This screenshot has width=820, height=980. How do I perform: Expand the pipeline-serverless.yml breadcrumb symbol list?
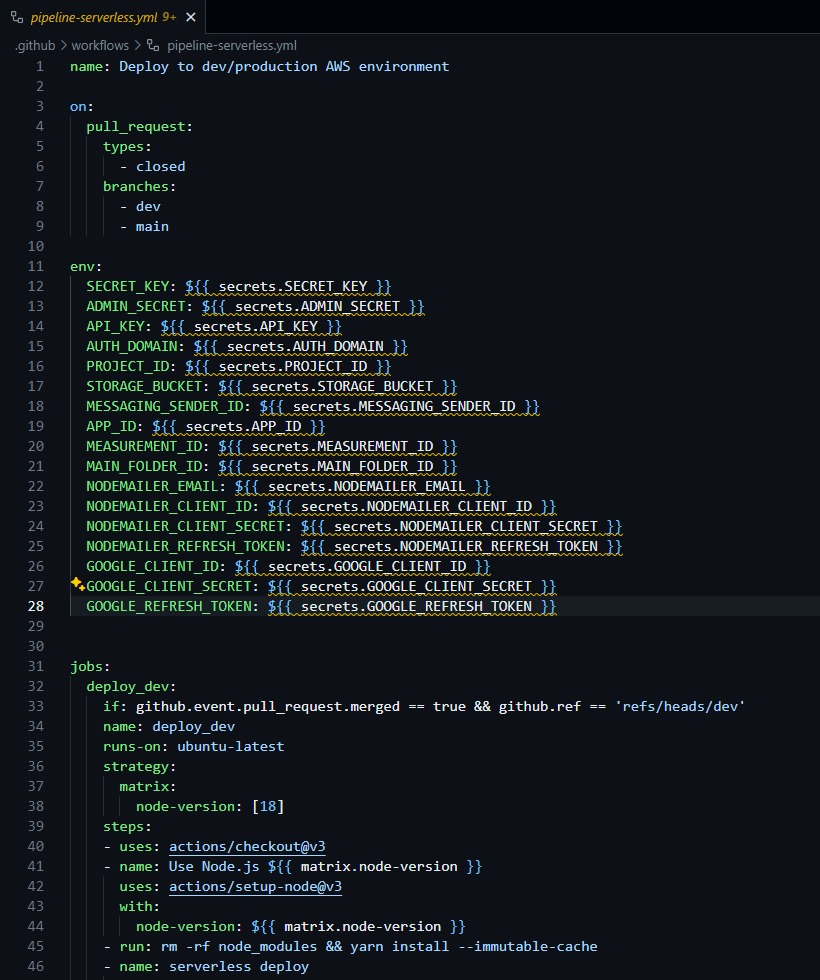point(231,45)
